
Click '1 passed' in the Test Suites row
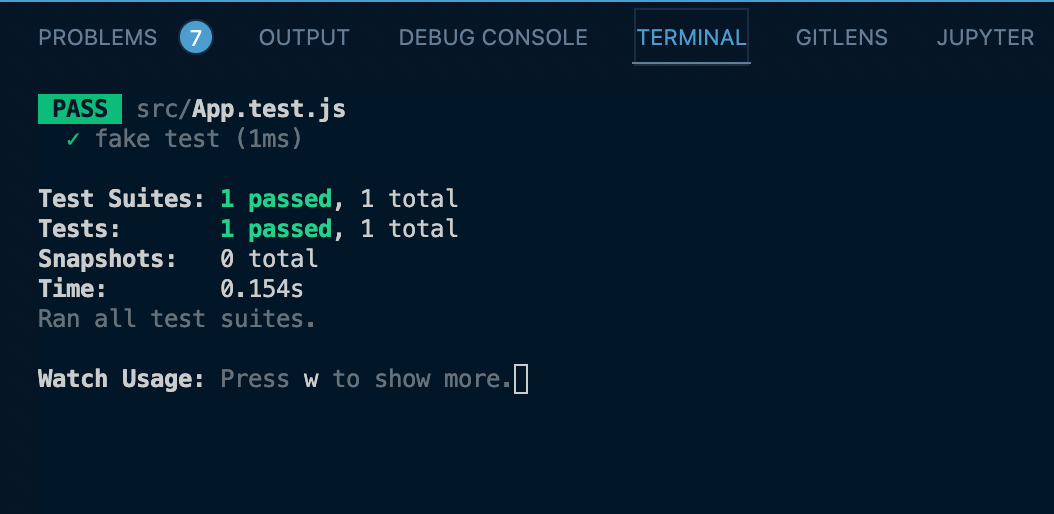point(275,199)
